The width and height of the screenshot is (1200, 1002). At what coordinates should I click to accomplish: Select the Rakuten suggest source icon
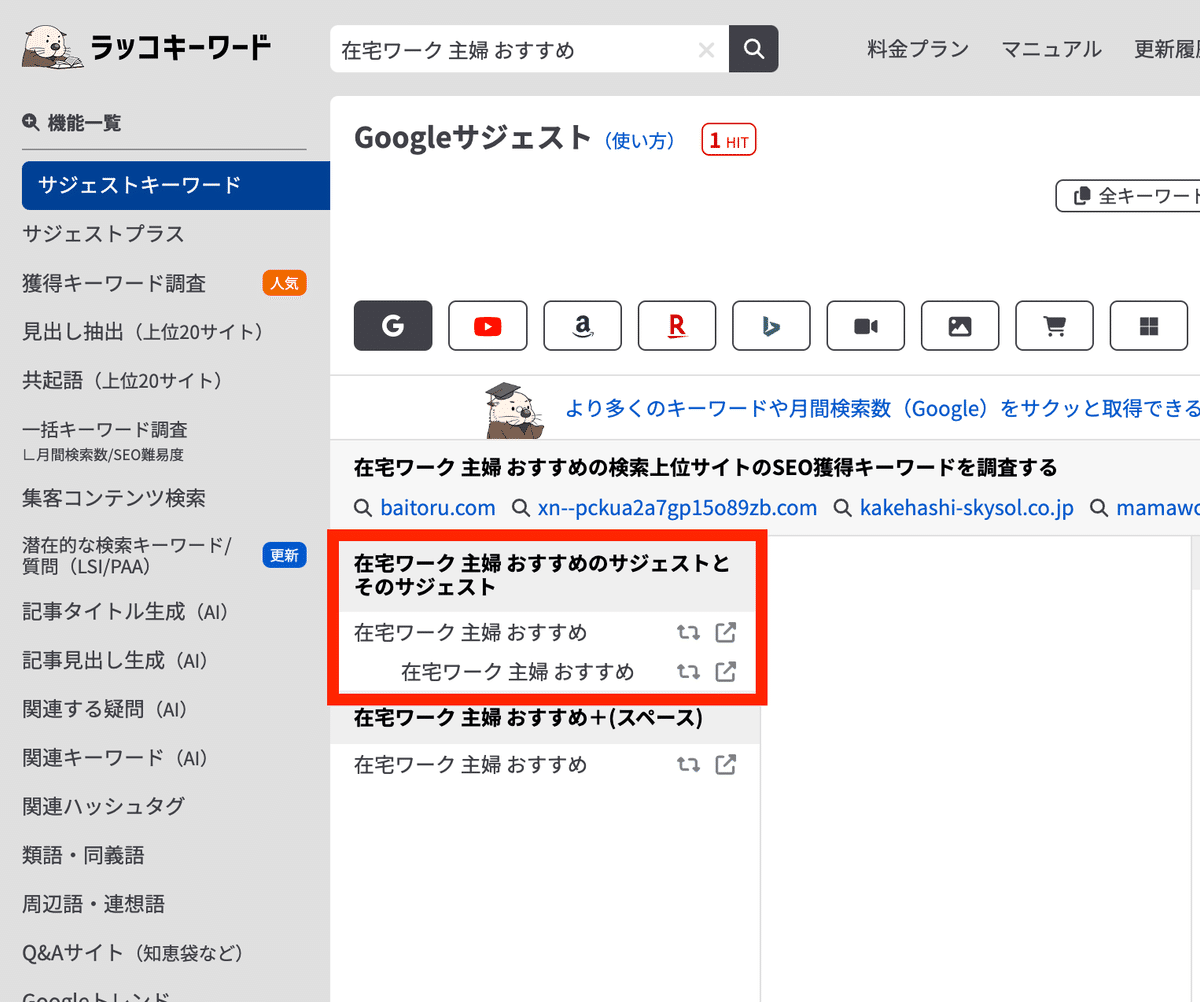pyautogui.click(x=676, y=325)
